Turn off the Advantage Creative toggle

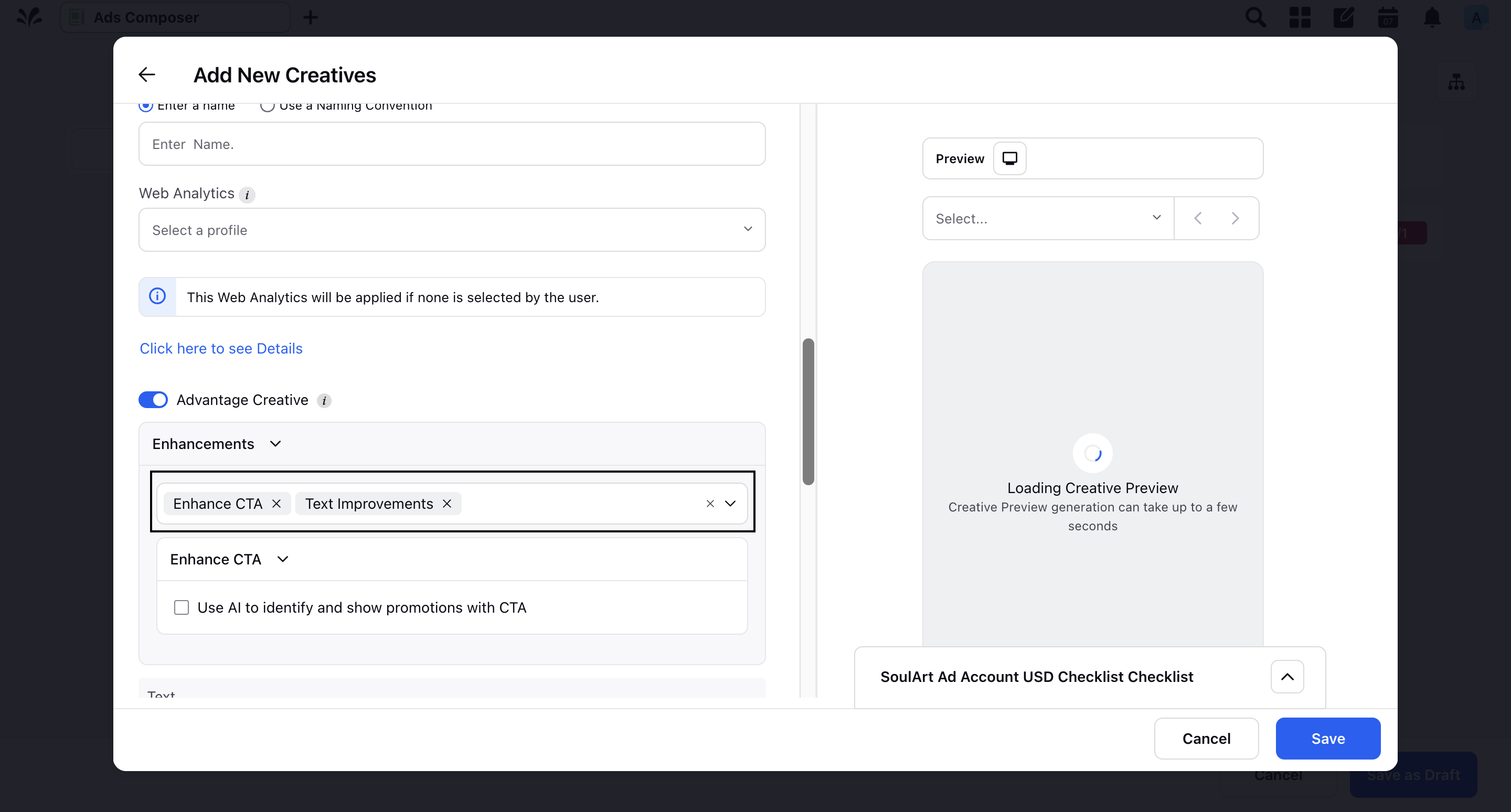click(153, 400)
